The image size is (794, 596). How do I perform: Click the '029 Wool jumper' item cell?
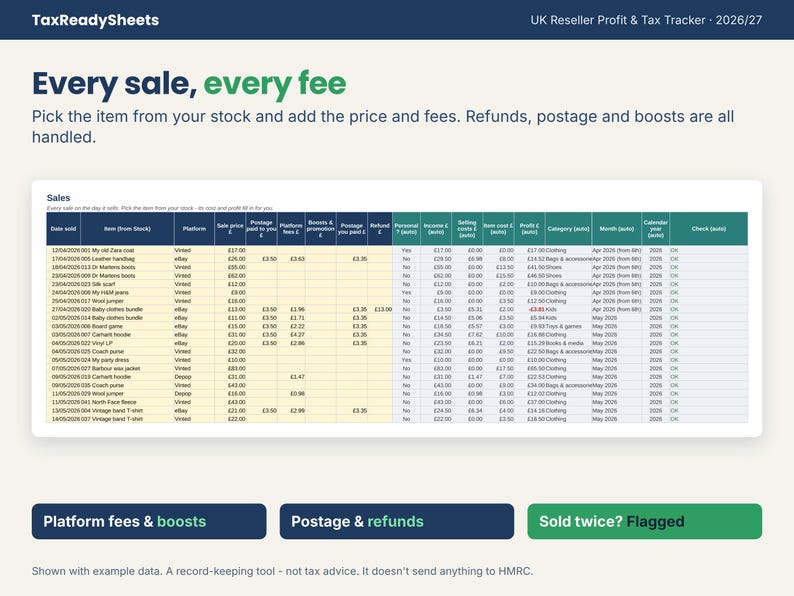[127, 393]
